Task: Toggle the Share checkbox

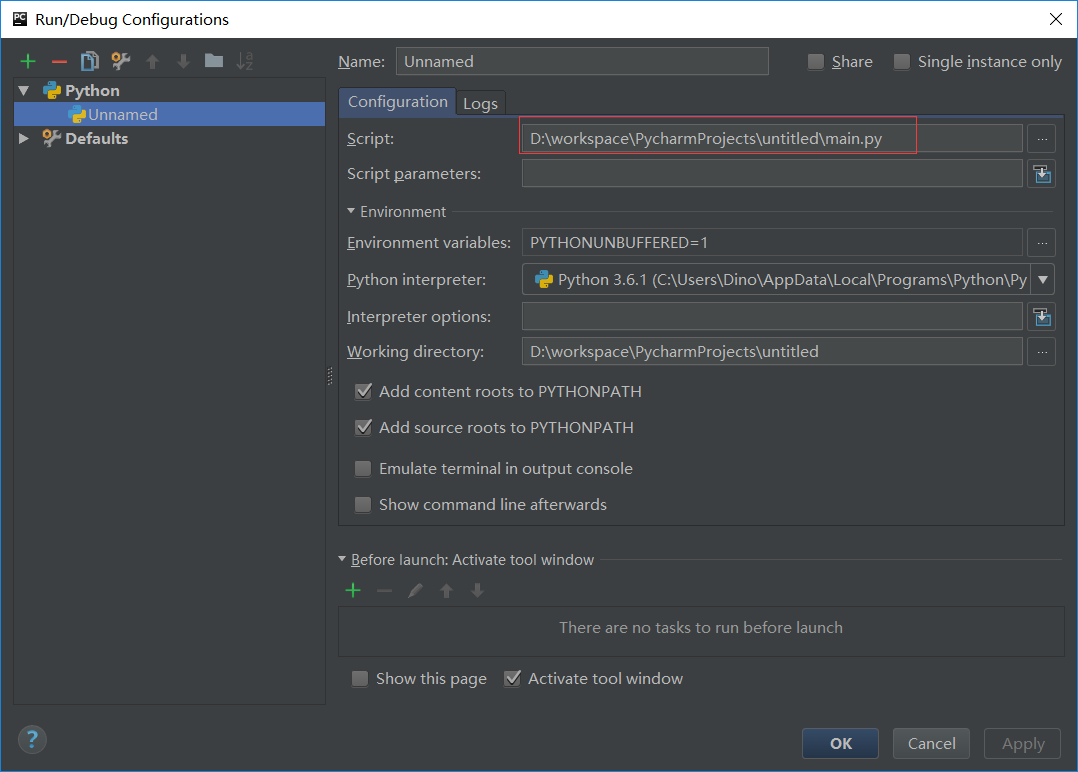Action: click(x=815, y=62)
